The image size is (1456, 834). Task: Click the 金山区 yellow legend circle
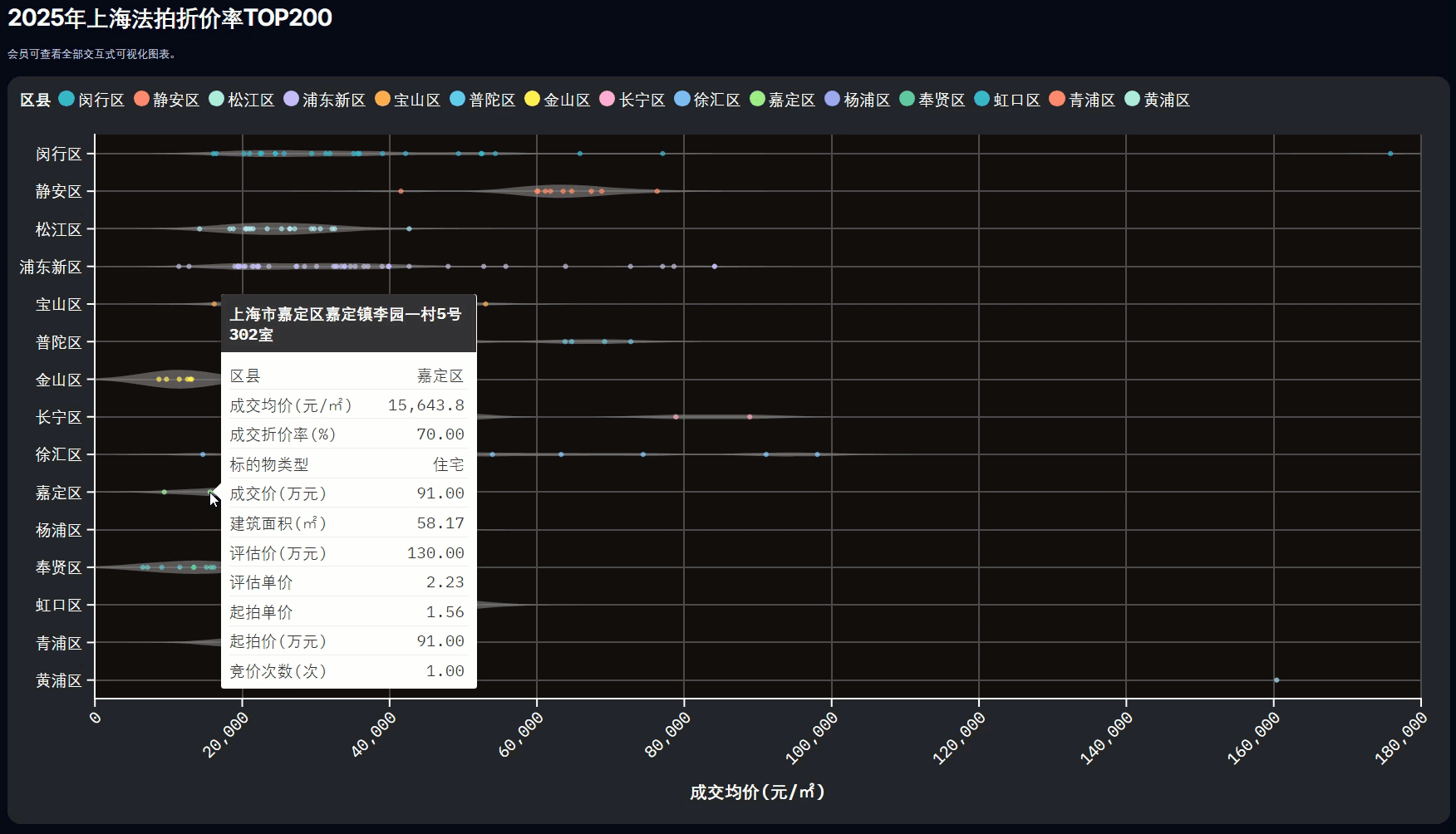(532, 99)
